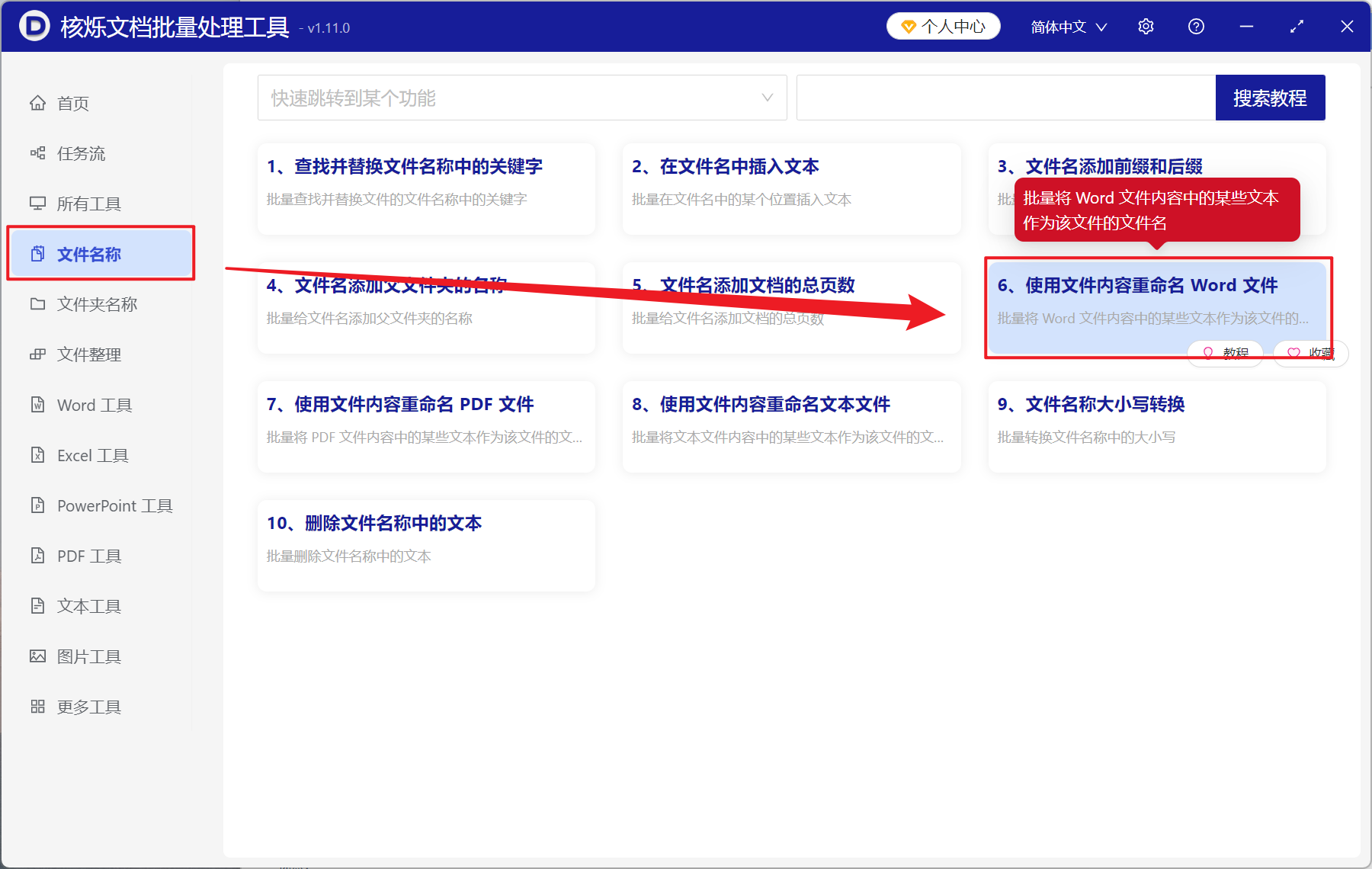Open the 任务流 workflow icon
The image size is (1372, 869).
(x=38, y=152)
